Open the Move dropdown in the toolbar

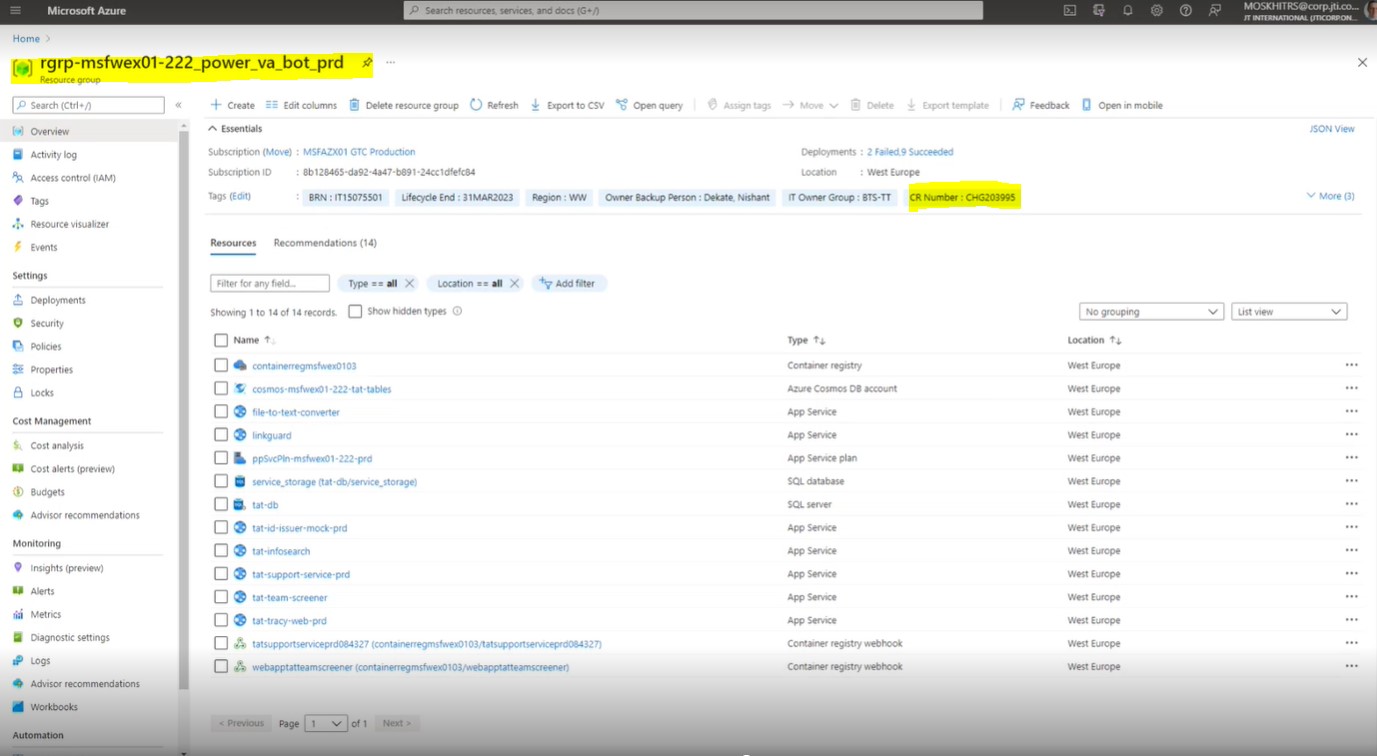811,105
